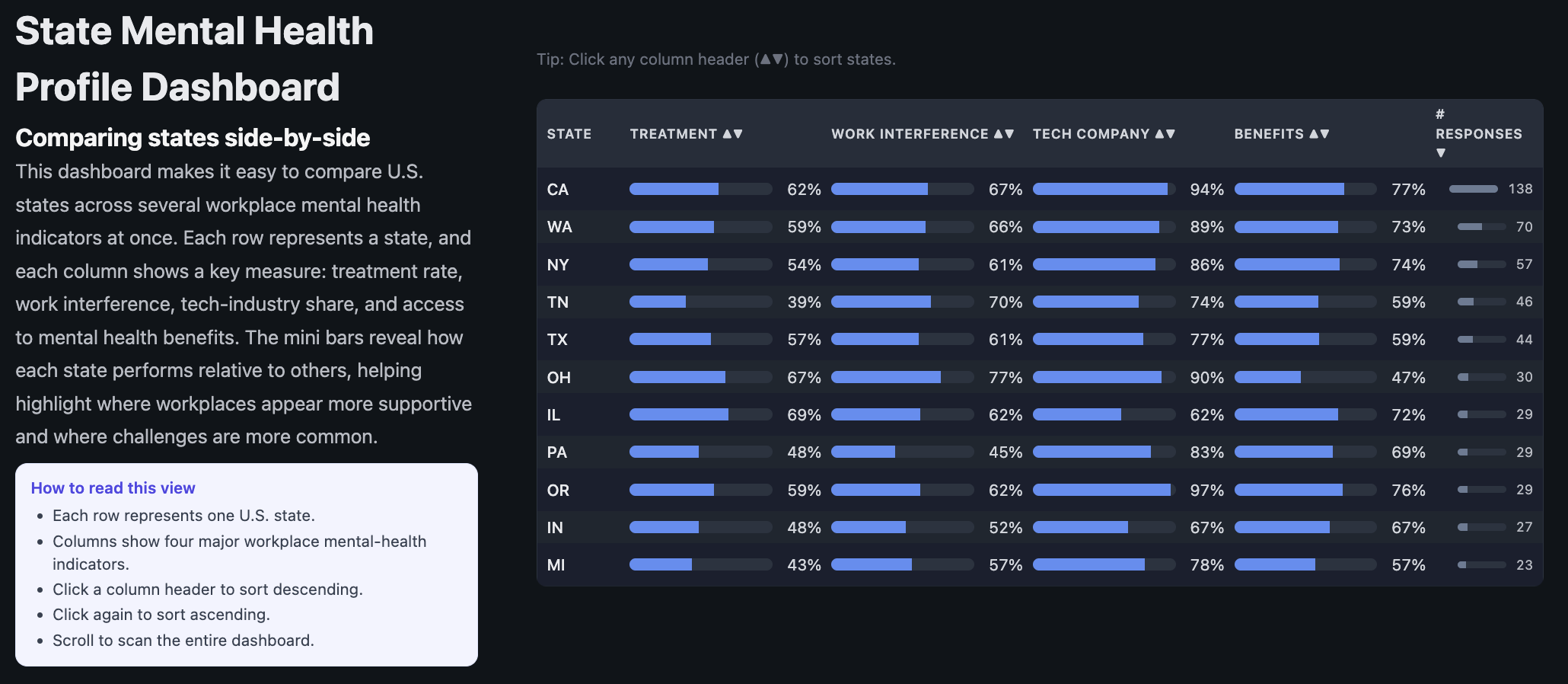Screen dimensions: 1568x684
Task: Click the TN benefits bar
Action: (x=1305, y=302)
